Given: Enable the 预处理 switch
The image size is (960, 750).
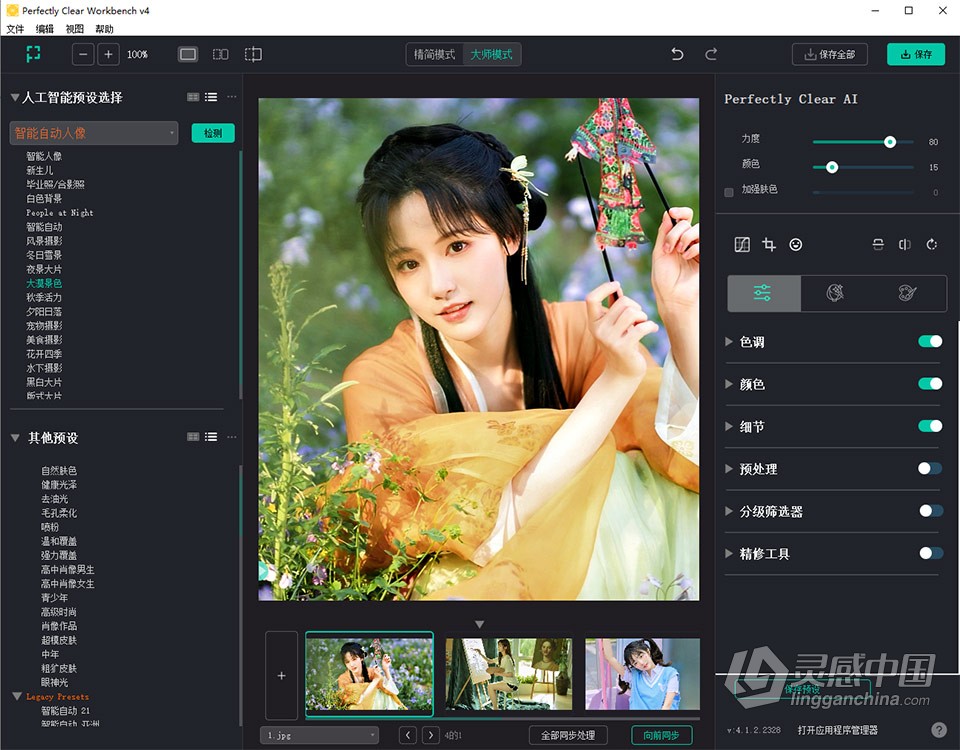Looking at the screenshot, I should [929, 468].
